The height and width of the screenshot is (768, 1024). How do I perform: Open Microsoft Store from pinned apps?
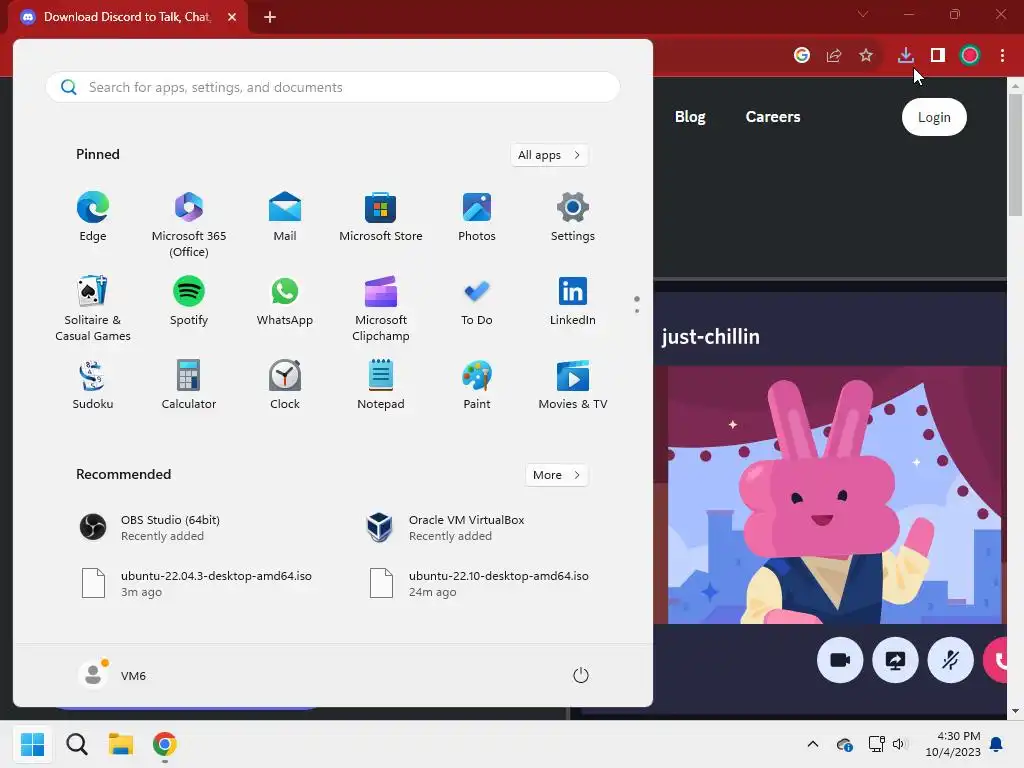[x=381, y=217]
